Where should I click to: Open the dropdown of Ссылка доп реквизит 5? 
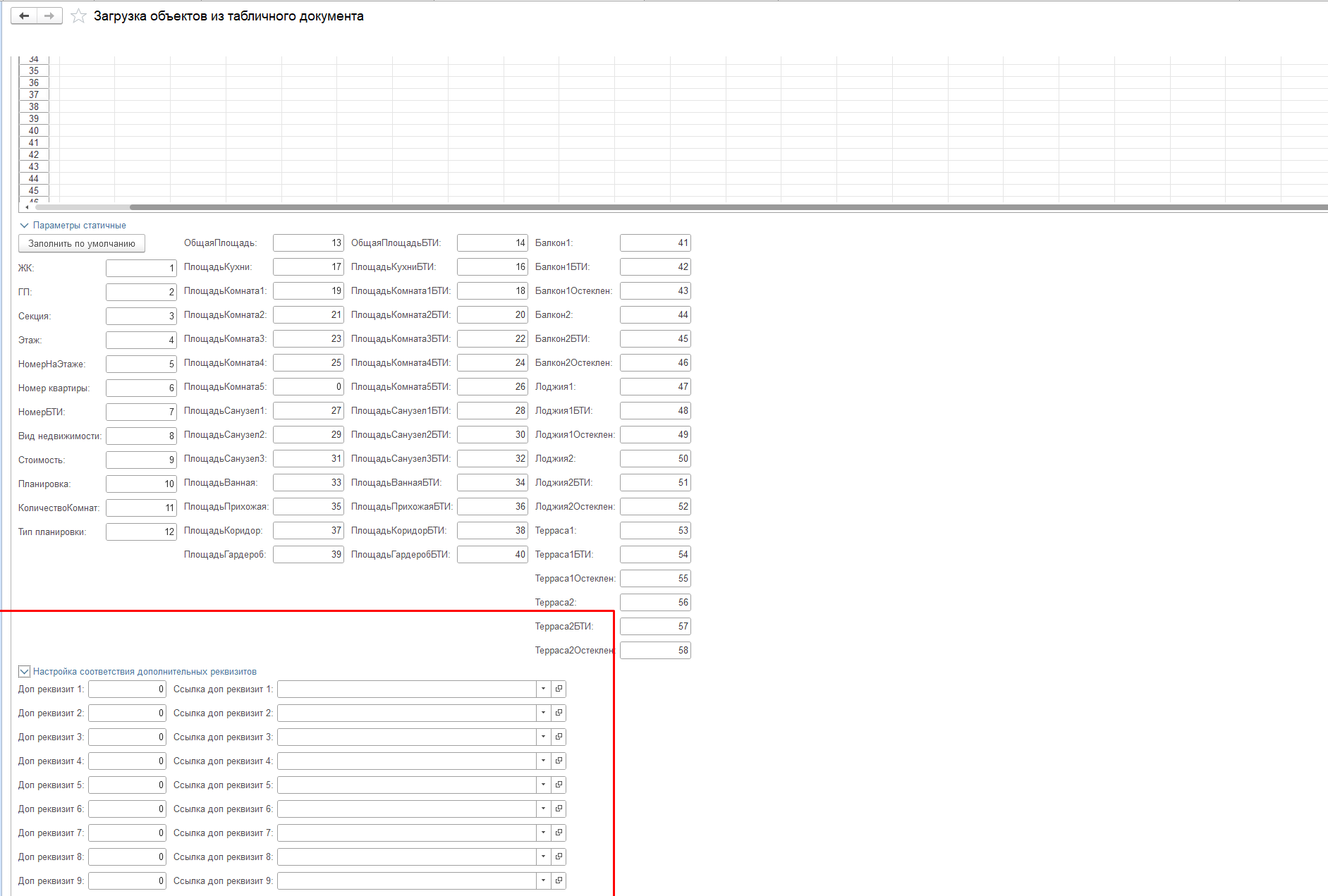[x=543, y=785]
